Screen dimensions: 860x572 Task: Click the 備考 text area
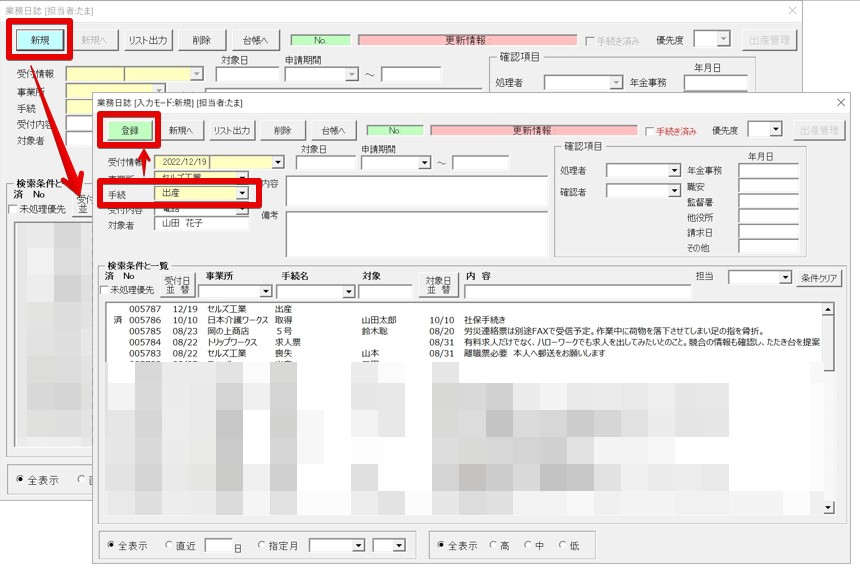pyautogui.click(x=417, y=234)
